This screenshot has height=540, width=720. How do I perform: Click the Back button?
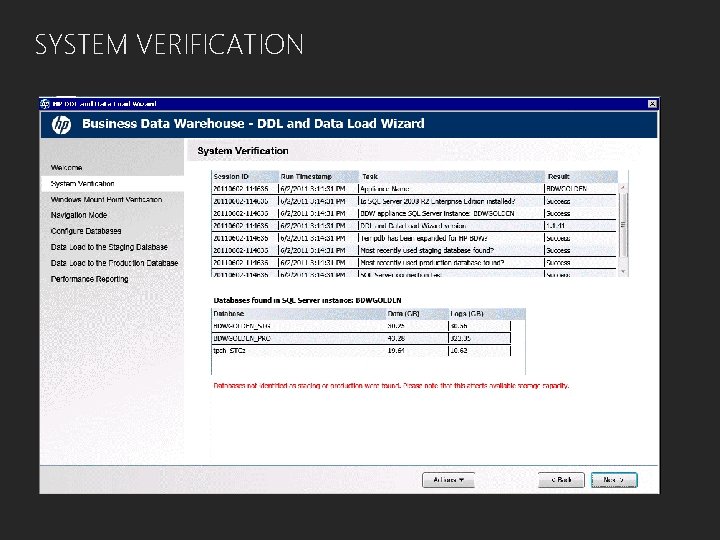click(561, 480)
